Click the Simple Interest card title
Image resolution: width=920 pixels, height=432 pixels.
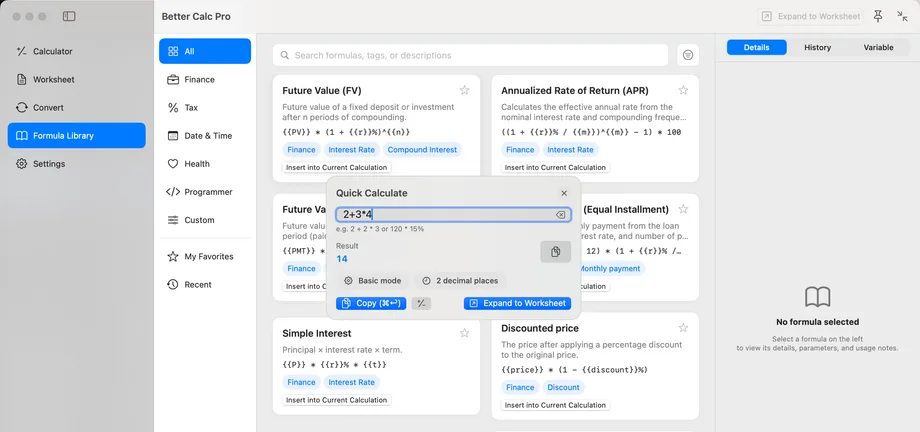click(317, 333)
